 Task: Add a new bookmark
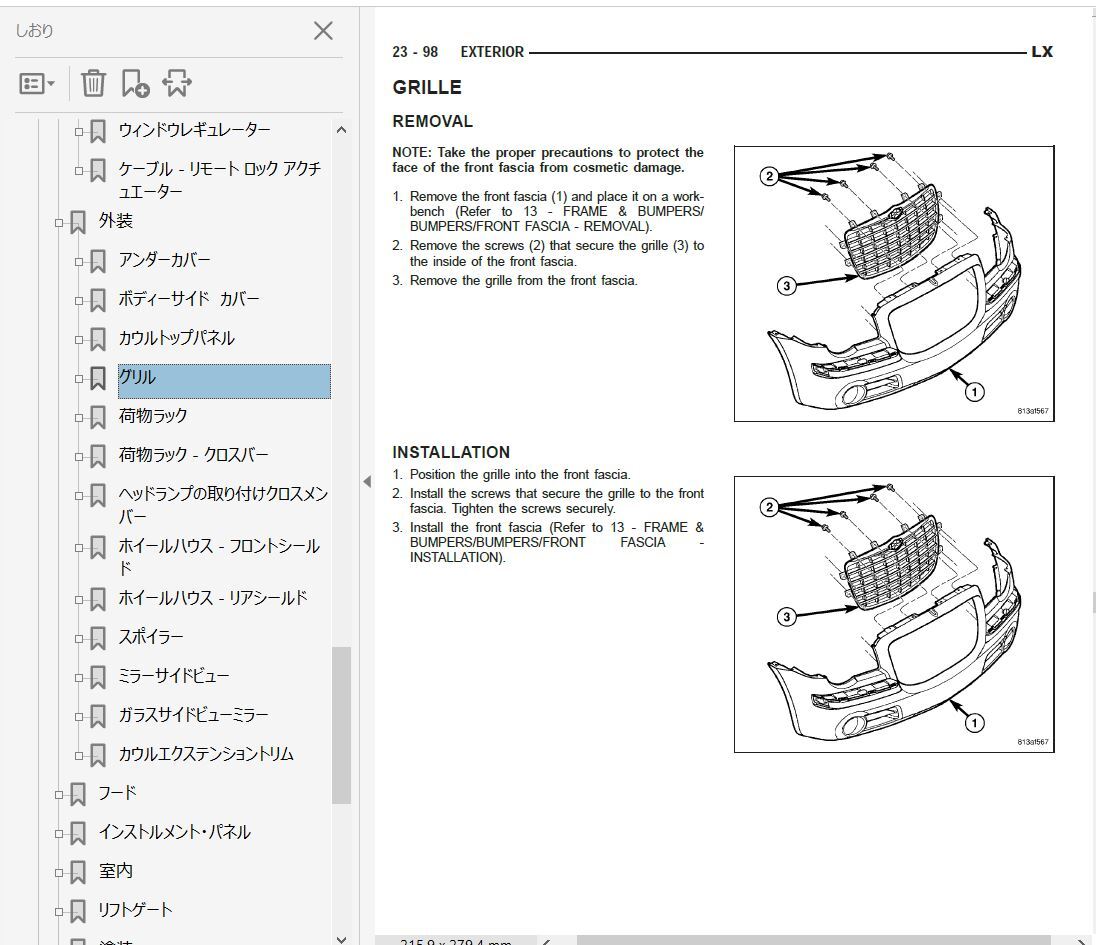(x=135, y=83)
